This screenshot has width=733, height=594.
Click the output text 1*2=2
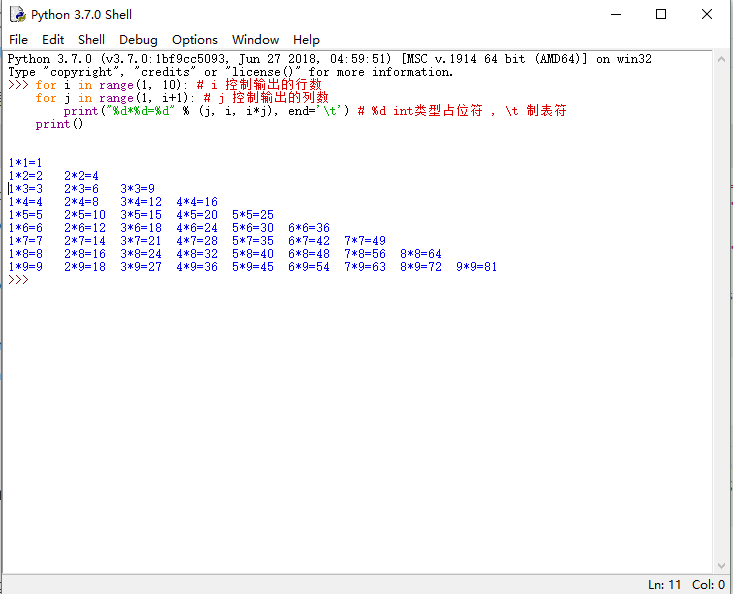pos(25,176)
